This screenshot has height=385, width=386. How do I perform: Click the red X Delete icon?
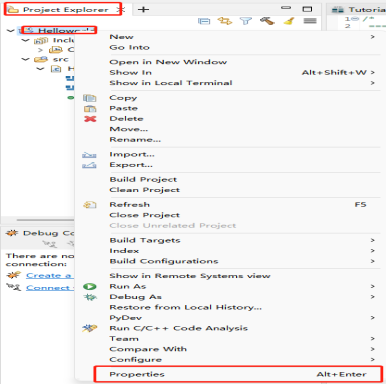pyautogui.click(x=90, y=119)
